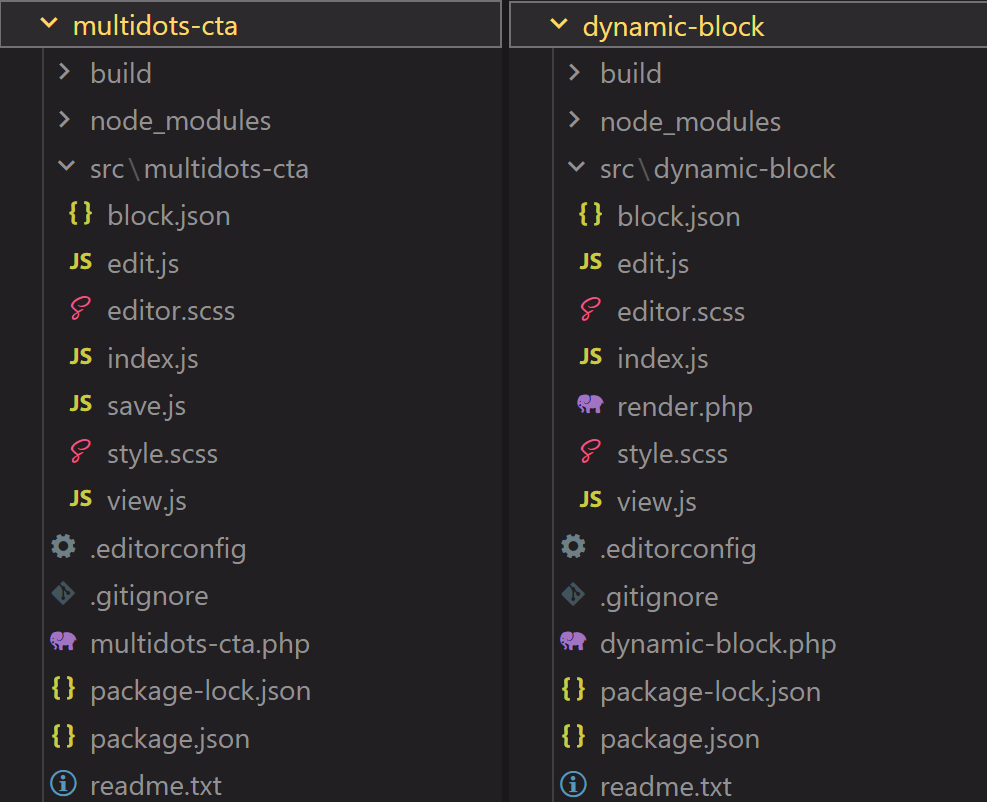987x802 pixels.
Task: Click the Git icon beside .gitignore
Action: click(62, 596)
